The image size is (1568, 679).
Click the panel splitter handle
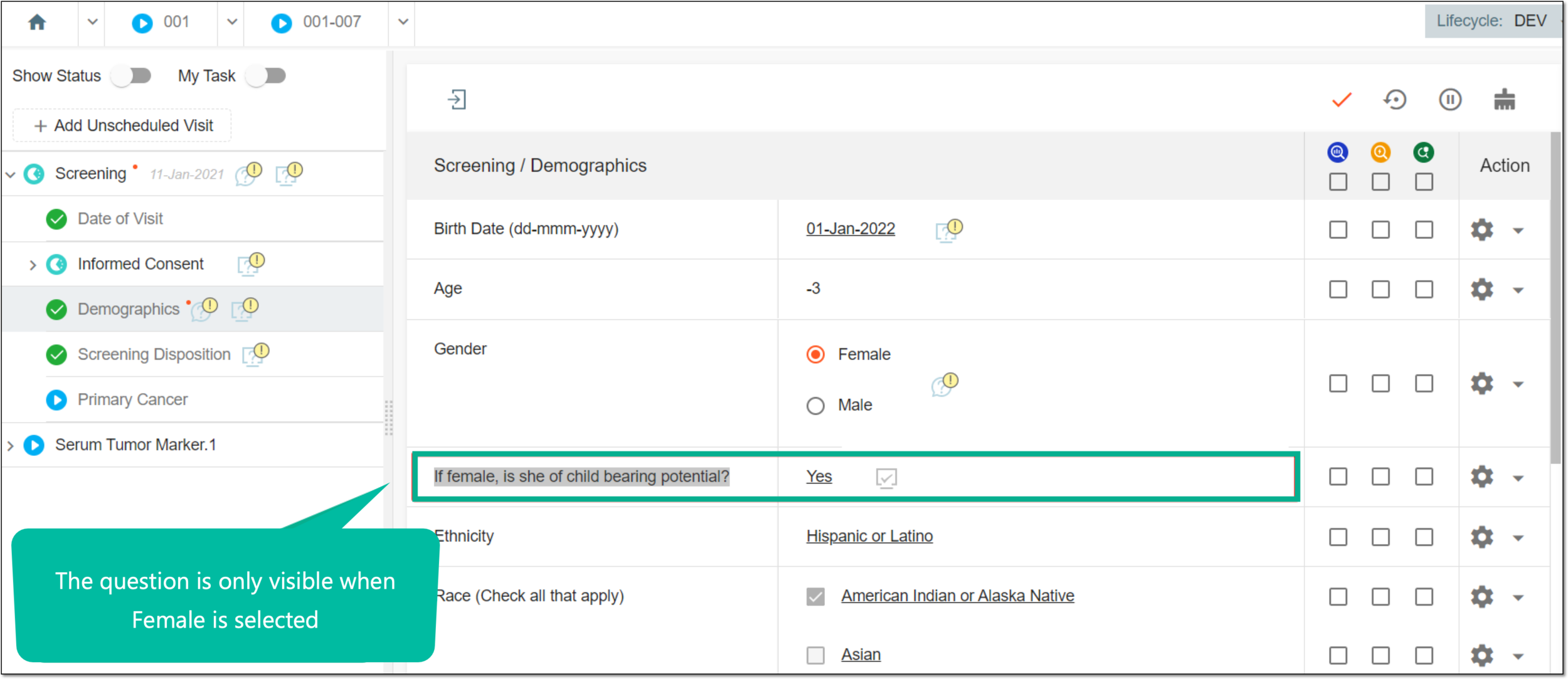(x=389, y=418)
